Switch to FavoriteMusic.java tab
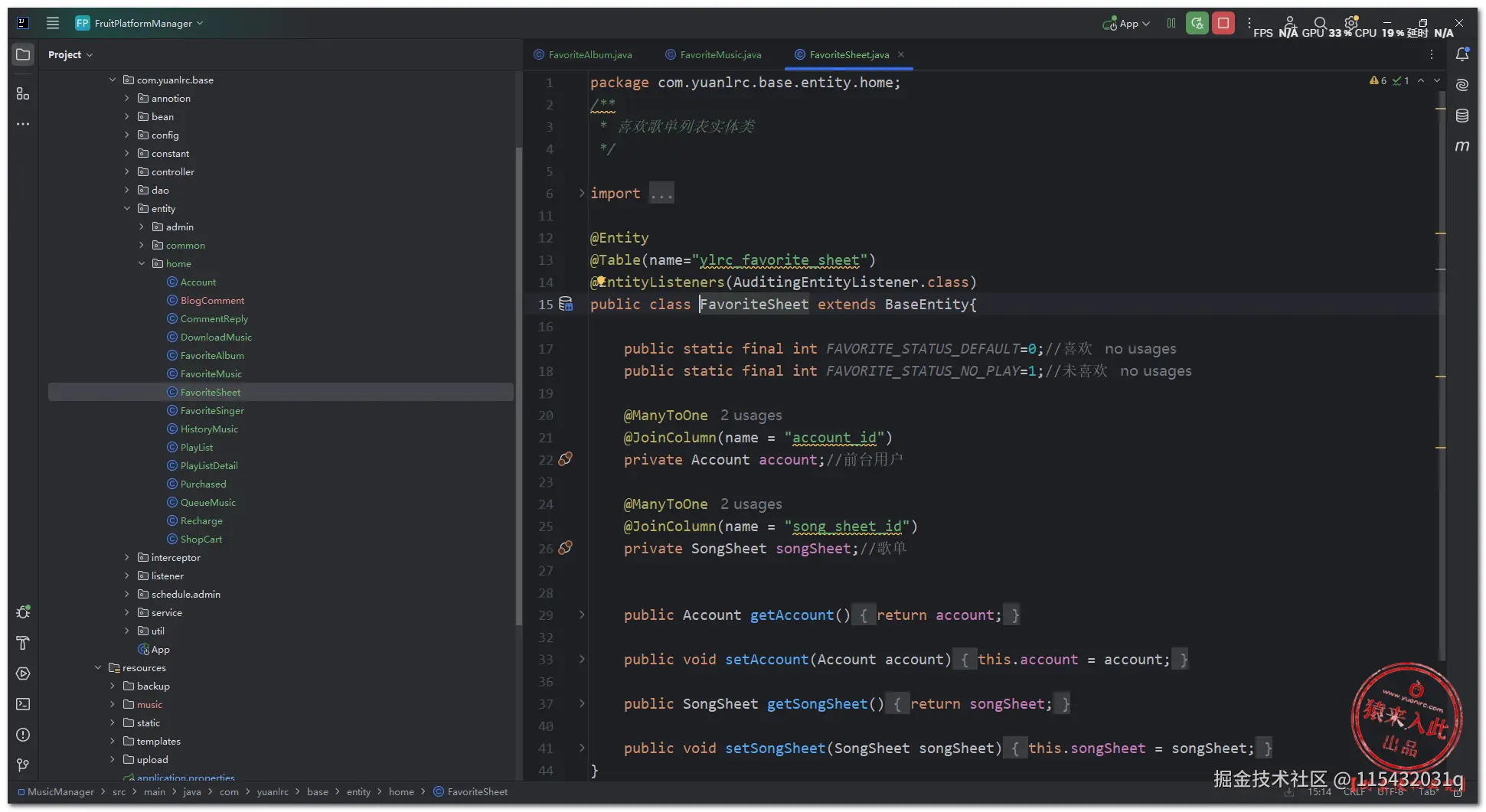The width and height of the screenshot is (1486, 812). click(714, 54)
